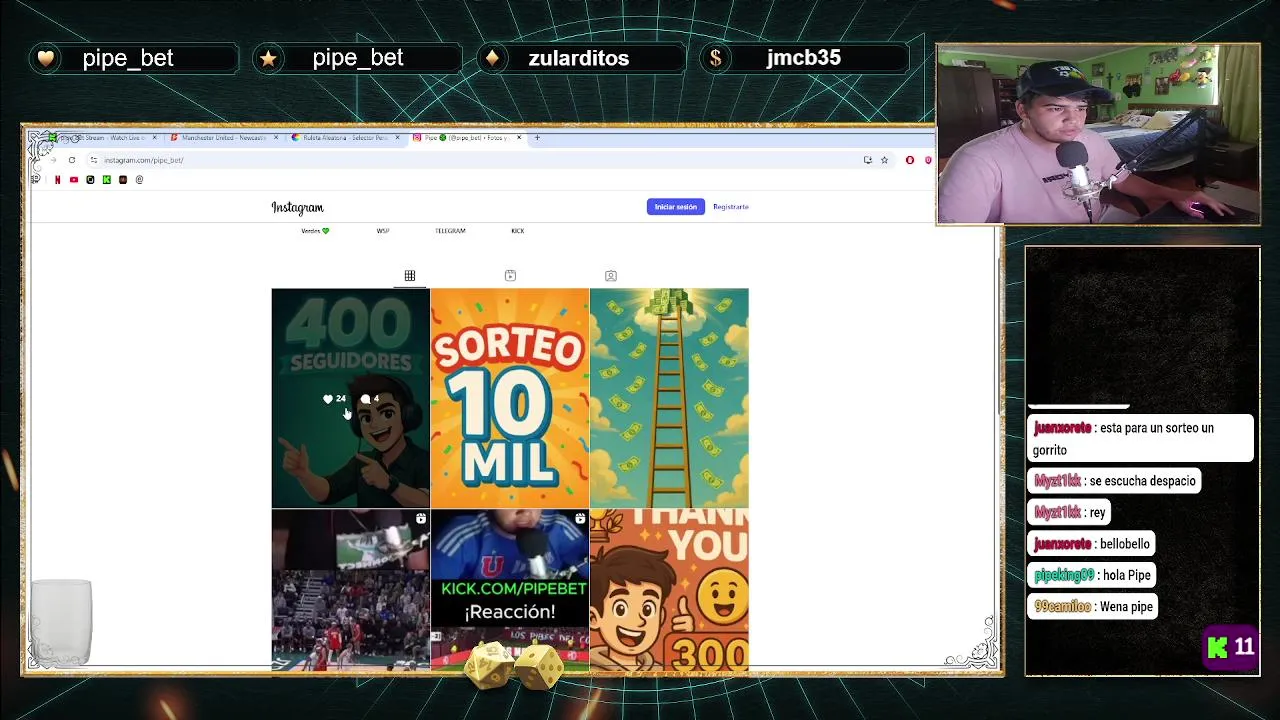The height and width of the screenshot is (720, 1280).
Task: Bookmark this page with the star
Action: pyautogui.click(x=884, y=160)
